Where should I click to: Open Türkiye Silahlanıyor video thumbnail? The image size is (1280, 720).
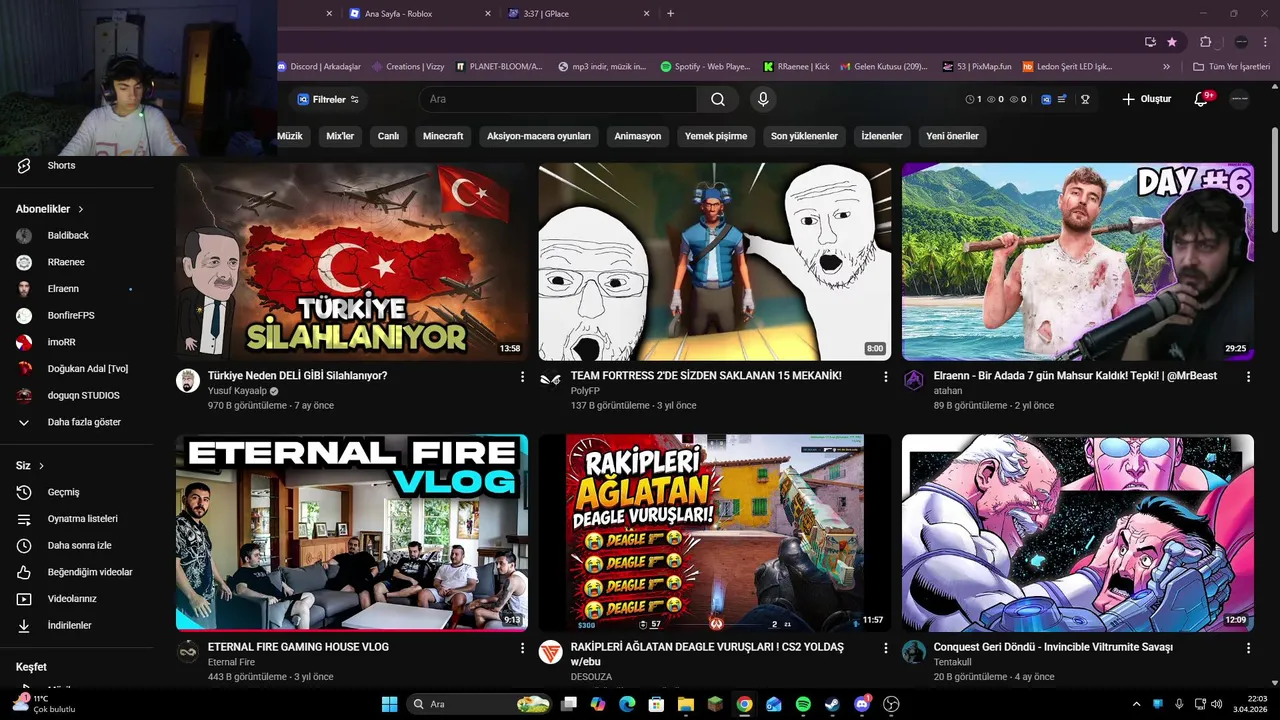click(x=352, y=262)
